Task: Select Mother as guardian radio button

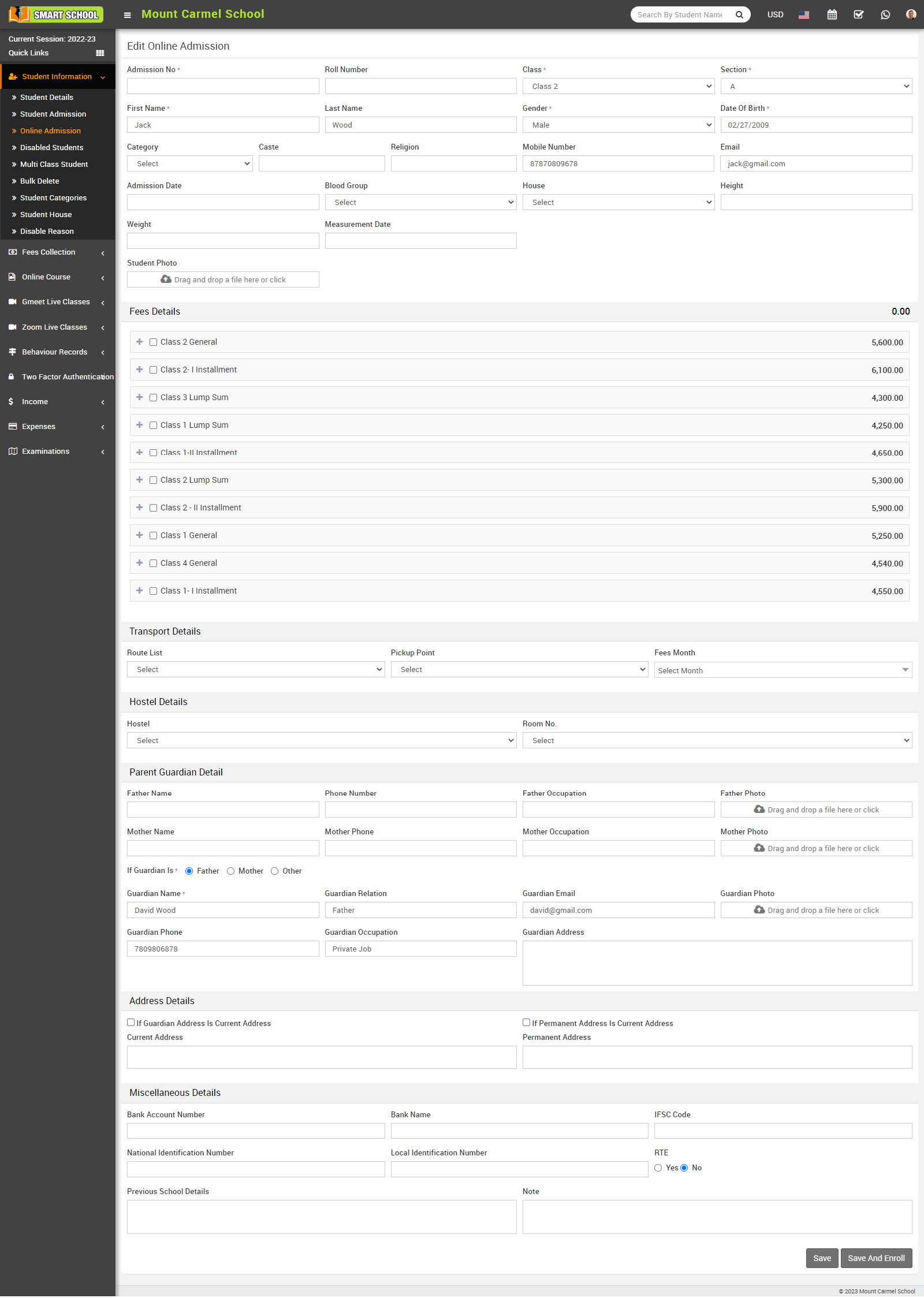Action: [x=231, y=871]
